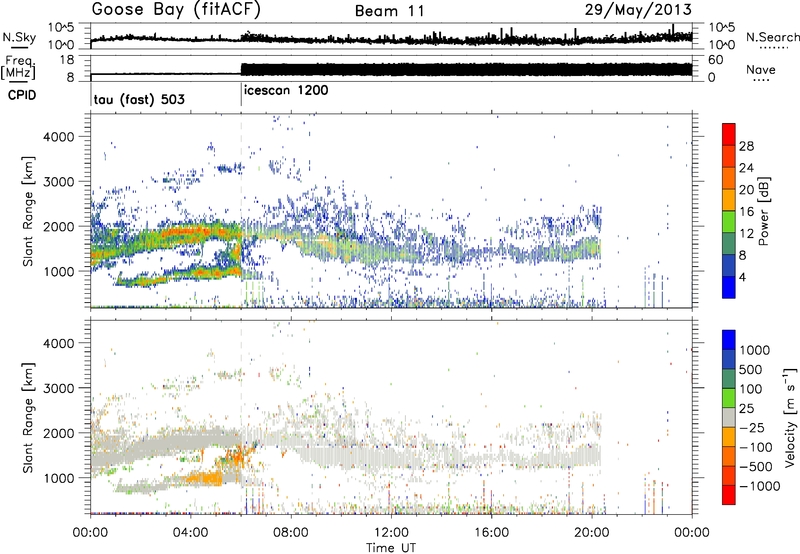The height and width of the screenshot is (554, 800).
Task: Click the "500" label on the velocity colorbar
Action: pos(753,369)
